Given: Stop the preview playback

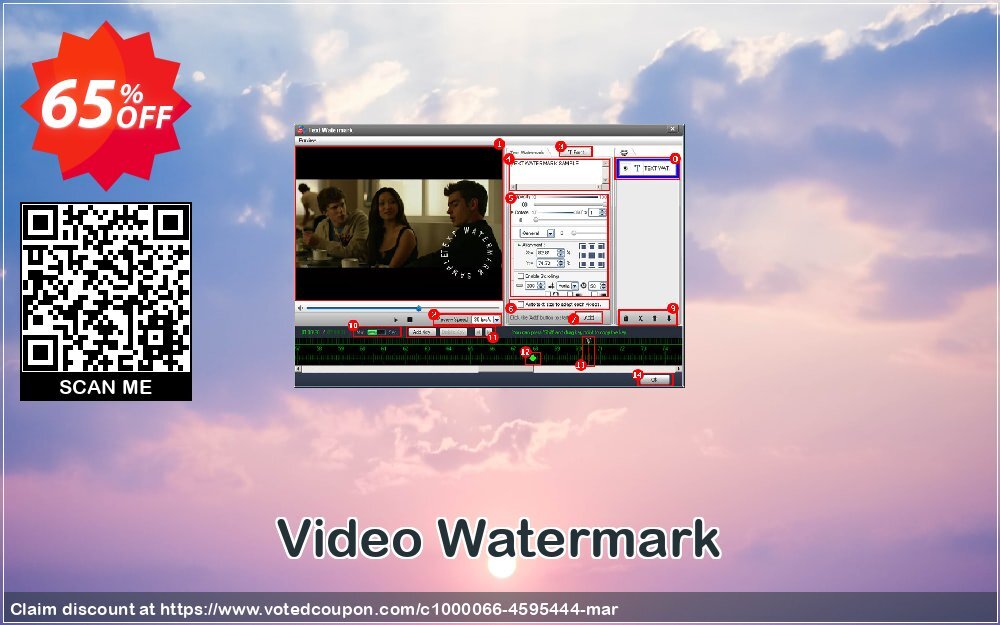Looking at the screenshot, I should click(410, 320).
